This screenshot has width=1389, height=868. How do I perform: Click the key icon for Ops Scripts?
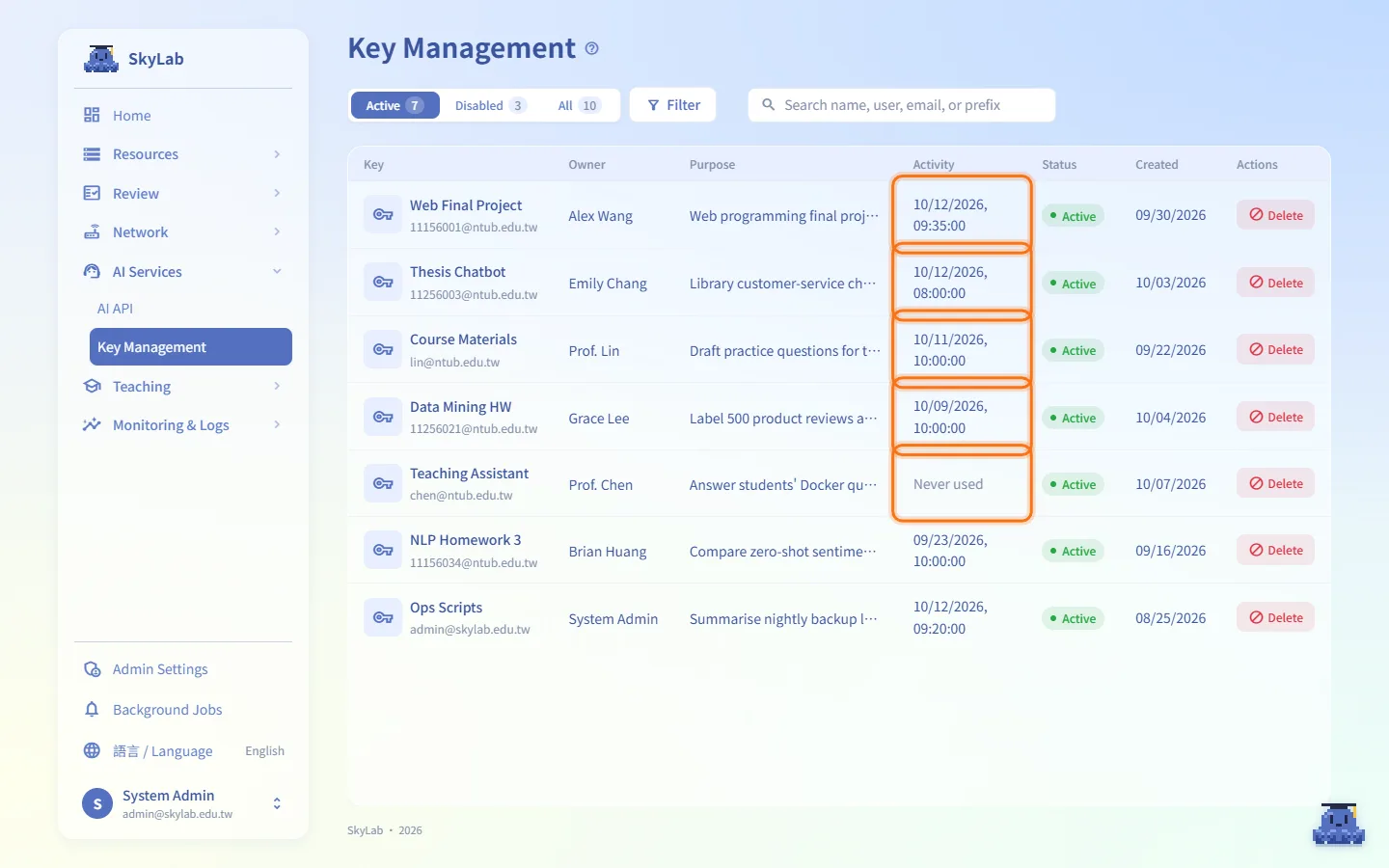click(383, 618)
